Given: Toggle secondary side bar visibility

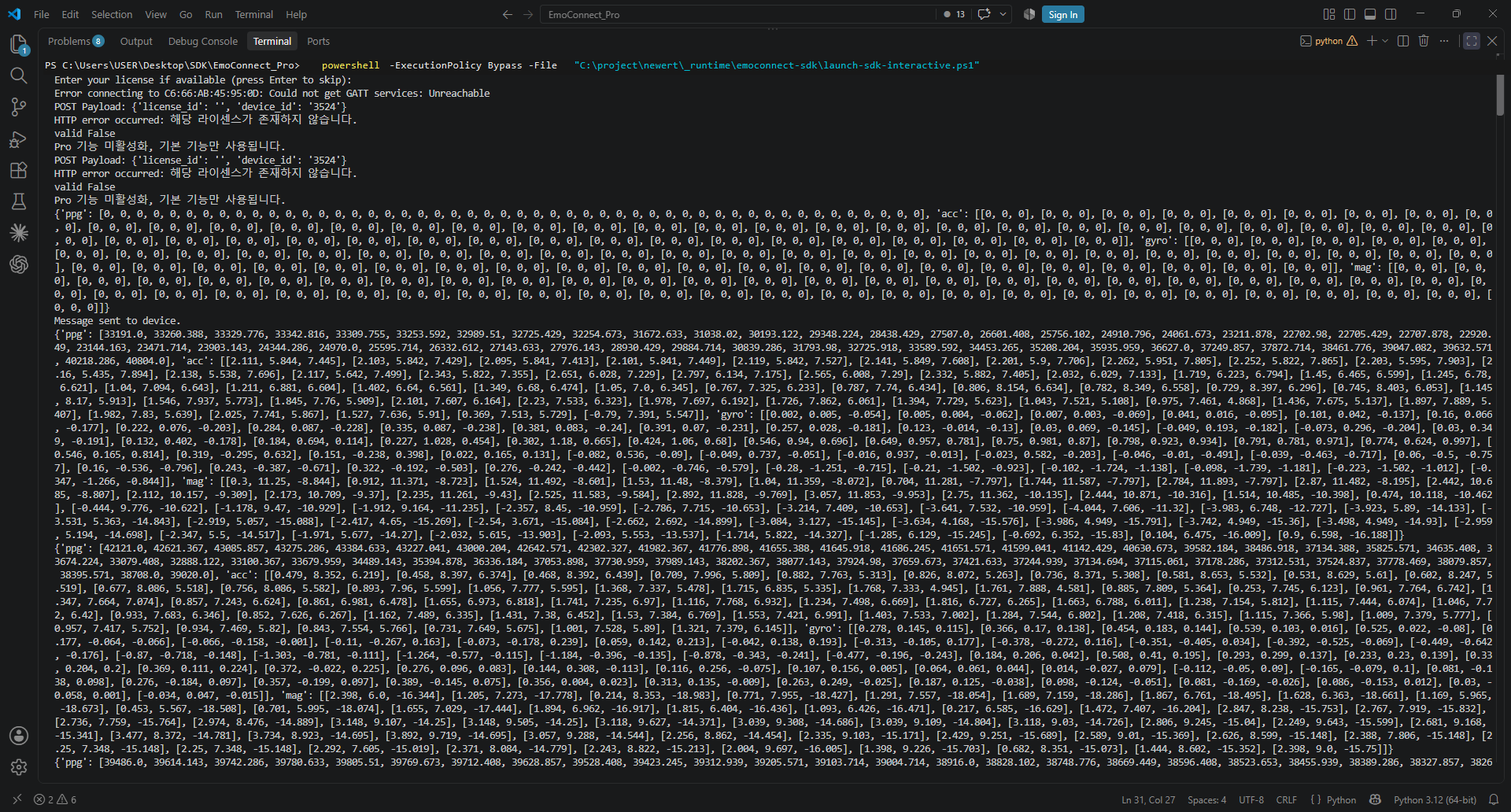Looking at the screenshot, I should tap(1391, 14).
